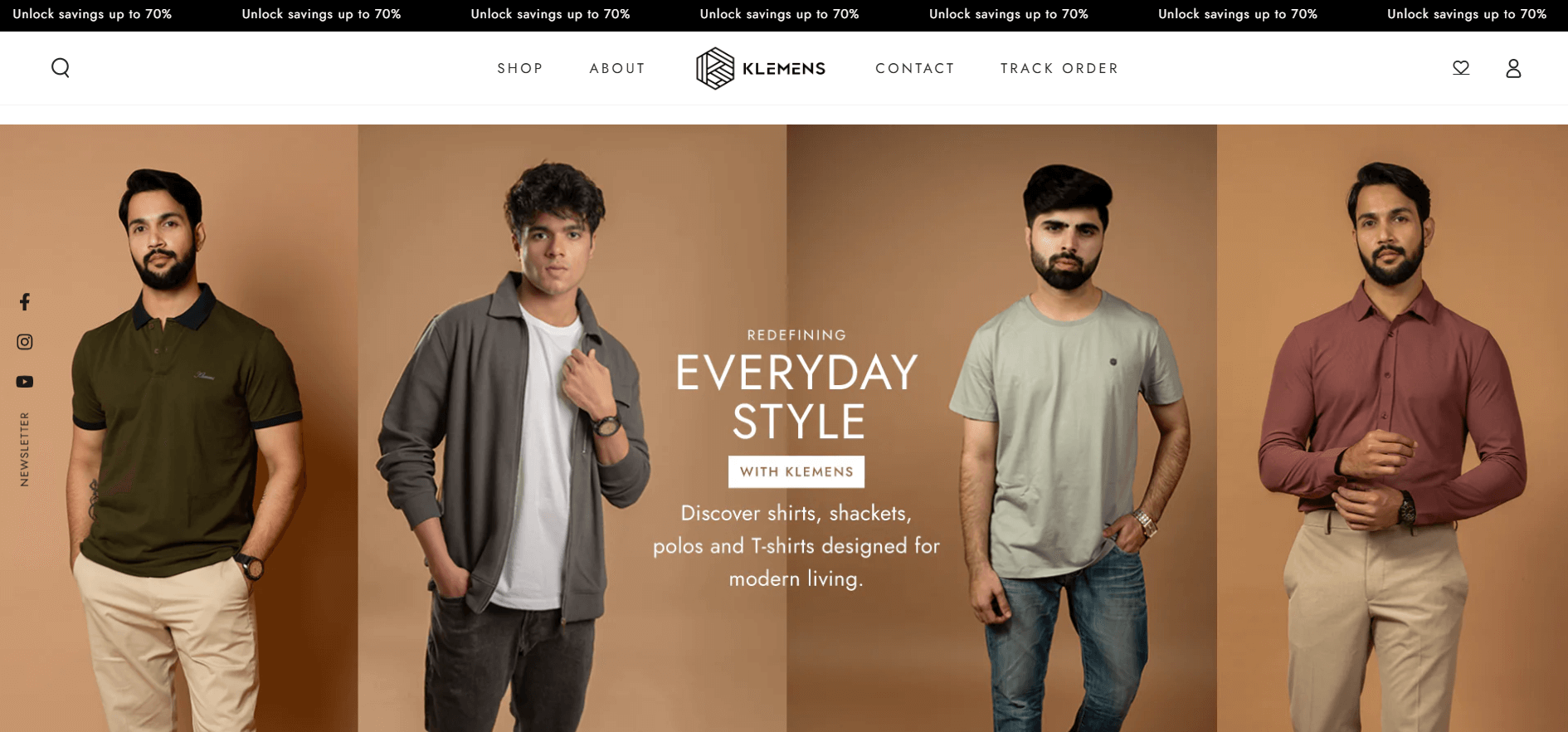The image size is (1568, 732).
Task: Open the user account icon
Action: tap(1513, 68)
